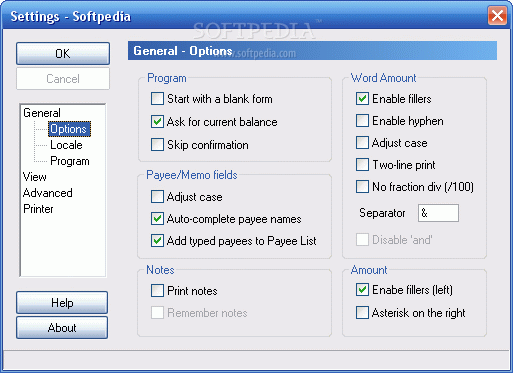Viewport: 513px width, 373px height.
Task: Click the Cancel button
Action: tap(63, 79)
